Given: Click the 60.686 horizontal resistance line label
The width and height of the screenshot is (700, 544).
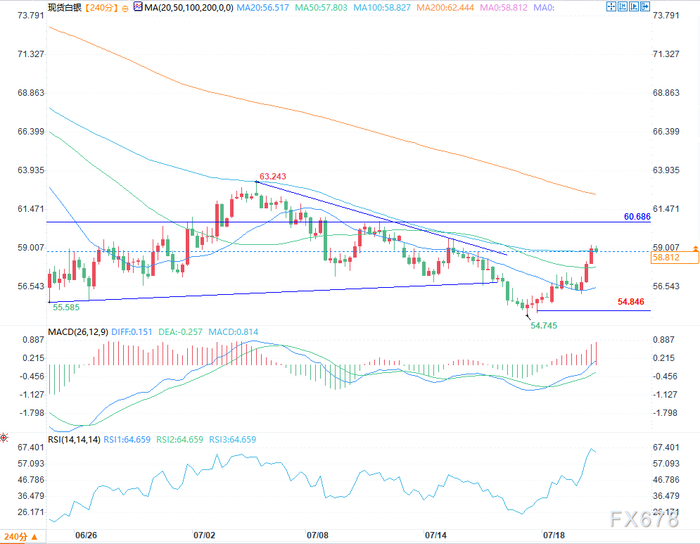Looking at the screenshot, I should [637, 217].
